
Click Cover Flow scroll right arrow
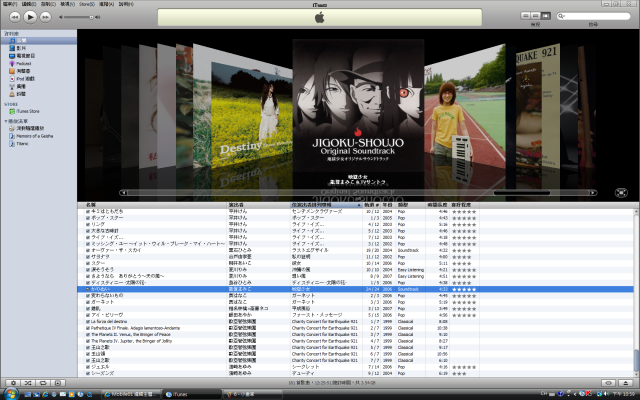(593, 193)
